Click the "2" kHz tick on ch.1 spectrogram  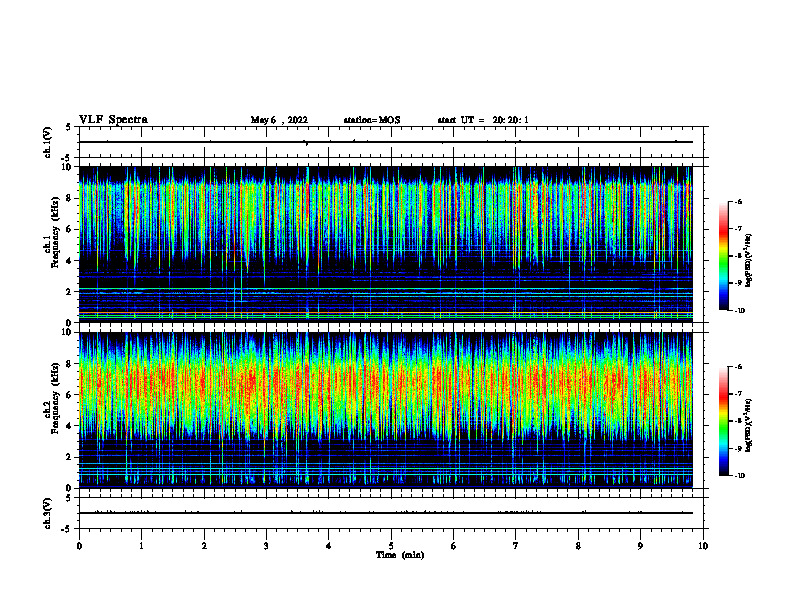pos(69,292)
